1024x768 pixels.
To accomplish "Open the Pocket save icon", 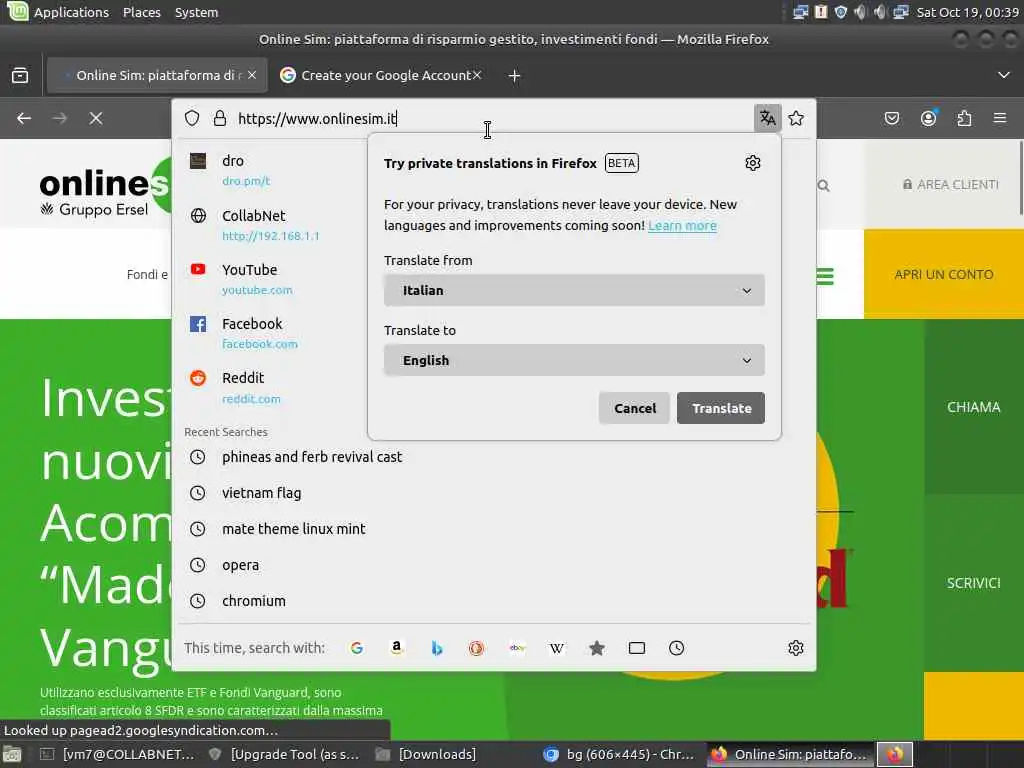I will tap(892, 118).
